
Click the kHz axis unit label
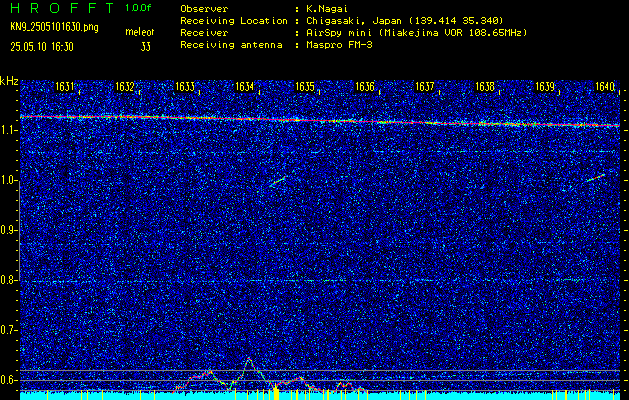coord(9,81)
